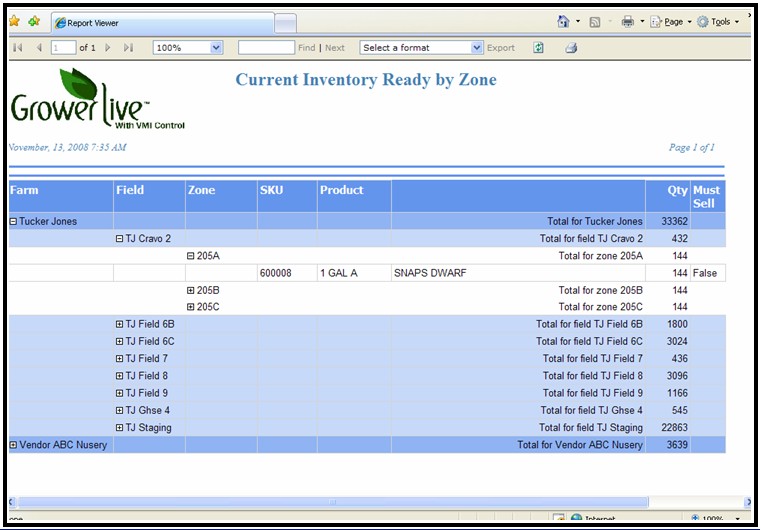This screenshot has width=761, height=530.
Task: Select the Report Viewer tab
Action: (x=160, y=22)
